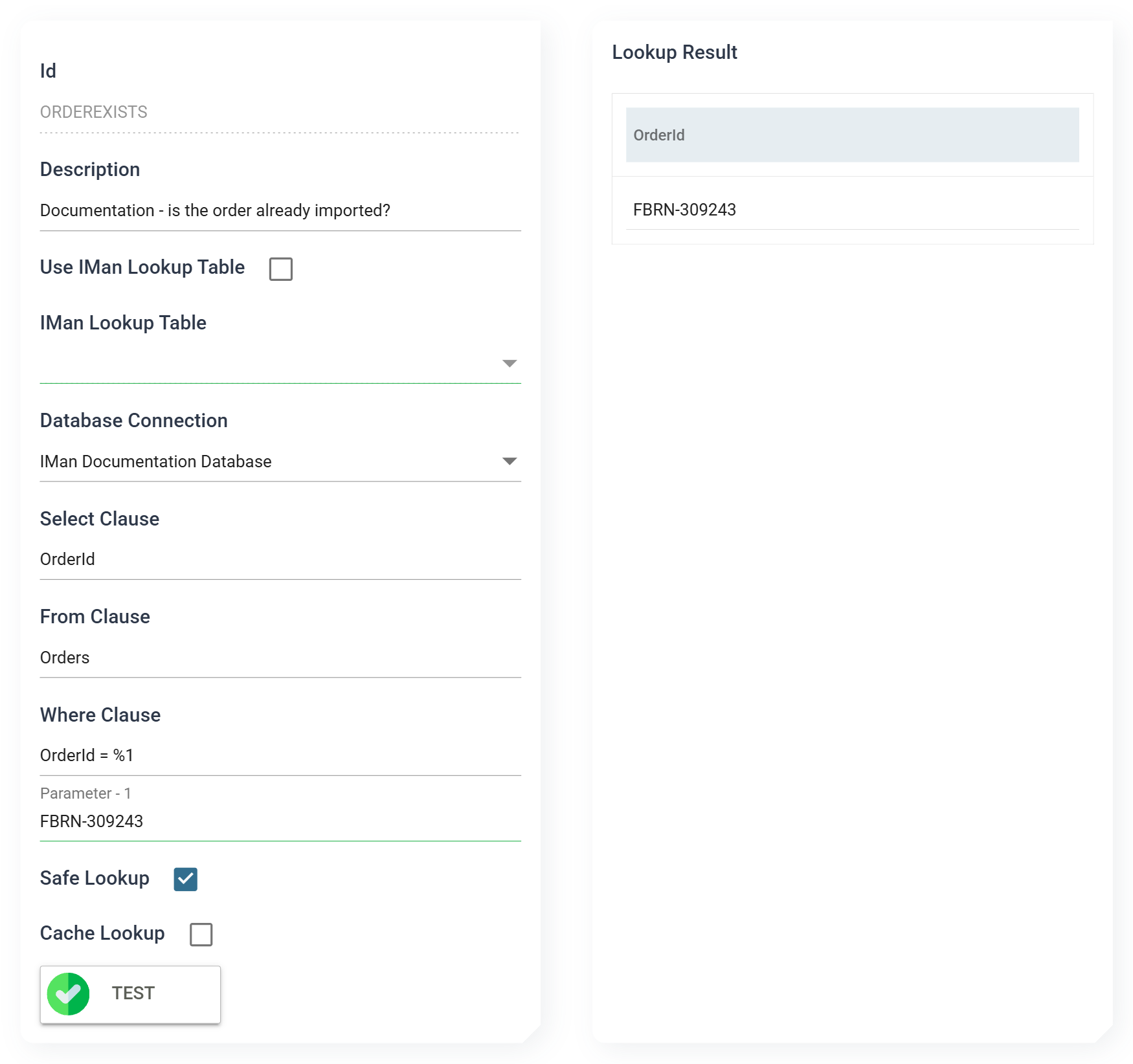This screenshot has width=1133, height=1064.
Task: Click the ORDEREXISTS Id field
Action: coord(280,113)
